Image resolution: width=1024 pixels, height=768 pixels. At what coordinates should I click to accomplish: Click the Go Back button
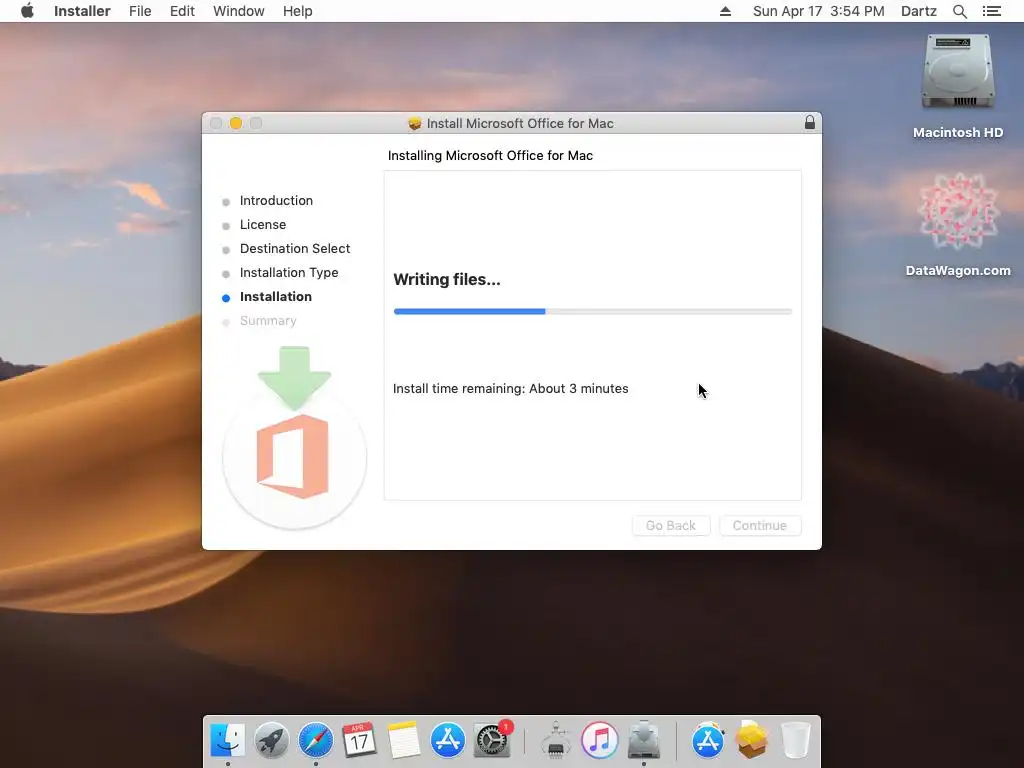click(x=671, y=525)
